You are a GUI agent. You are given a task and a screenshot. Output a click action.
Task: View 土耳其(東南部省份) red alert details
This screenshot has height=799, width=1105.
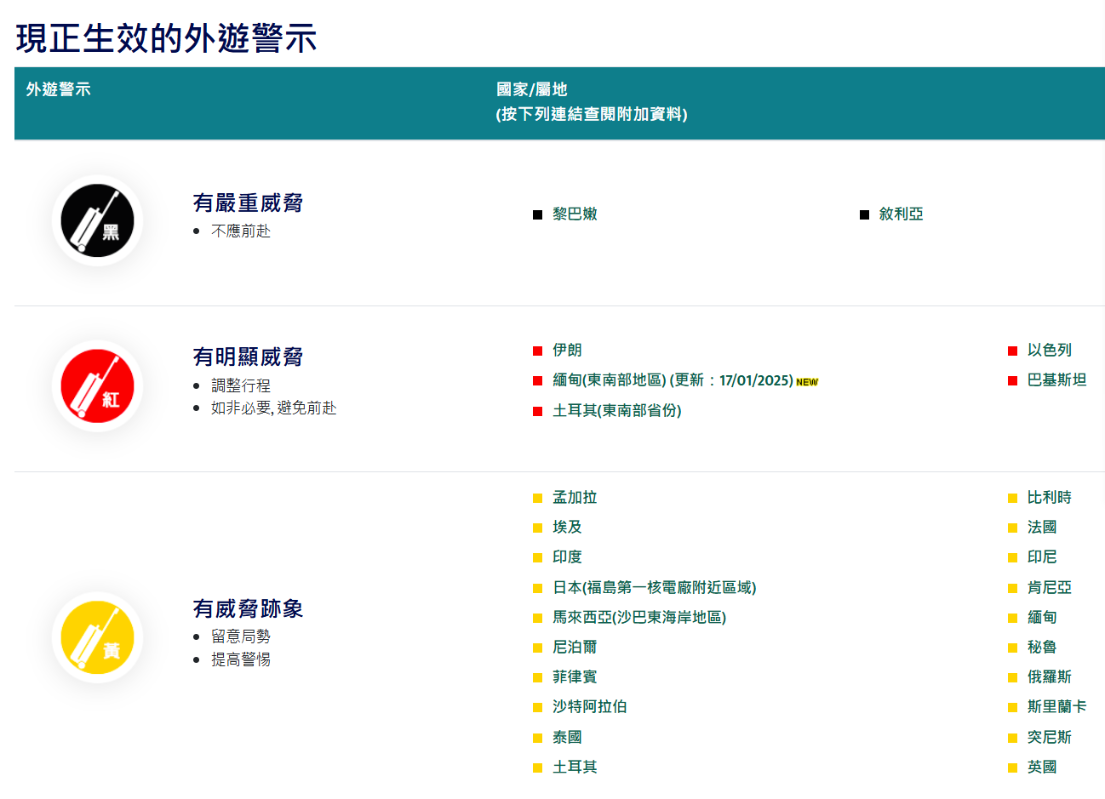click(x=616, y=410)
